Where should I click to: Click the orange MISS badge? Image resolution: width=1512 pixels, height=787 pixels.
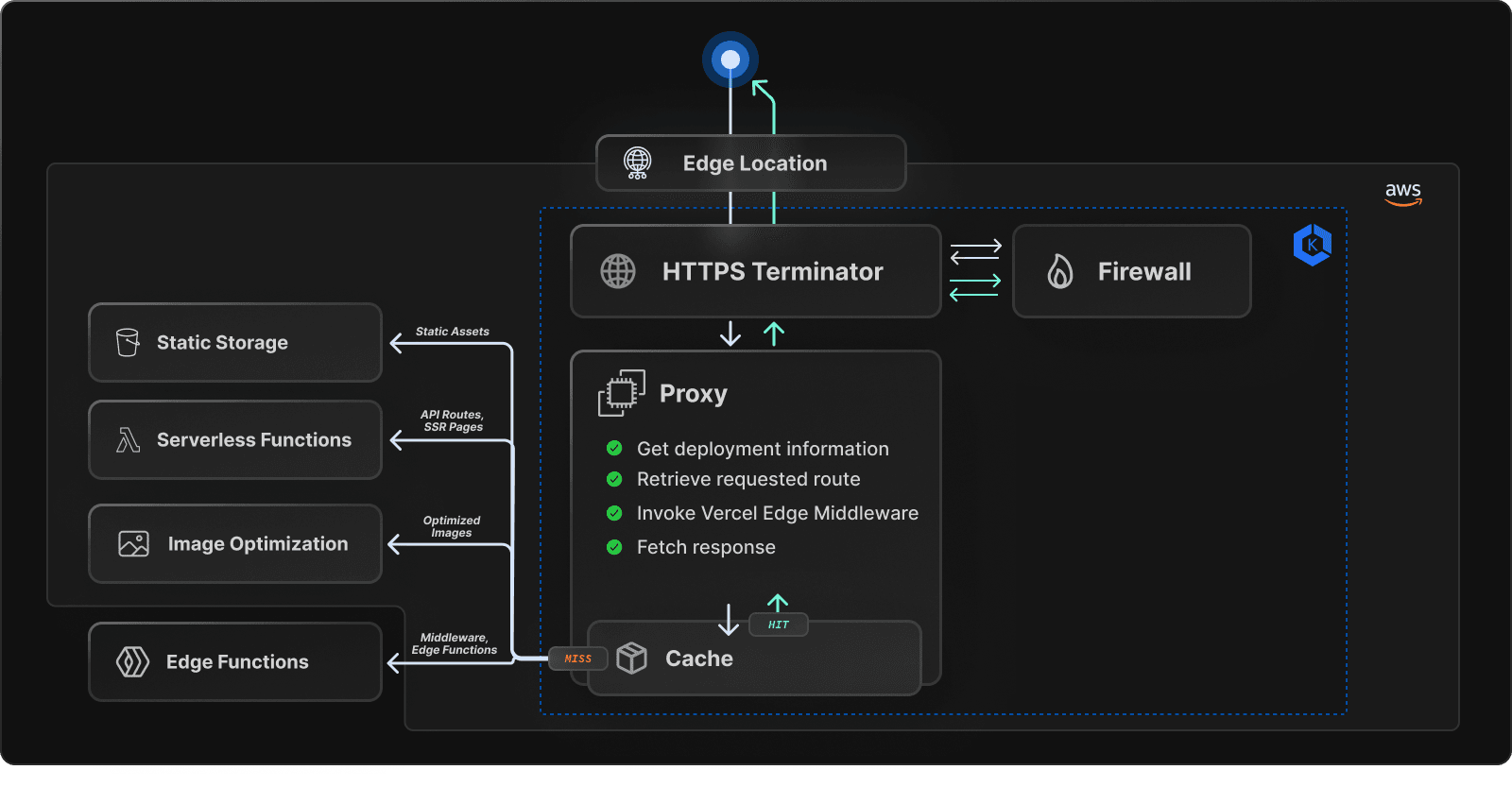click(x=577, y=659)
